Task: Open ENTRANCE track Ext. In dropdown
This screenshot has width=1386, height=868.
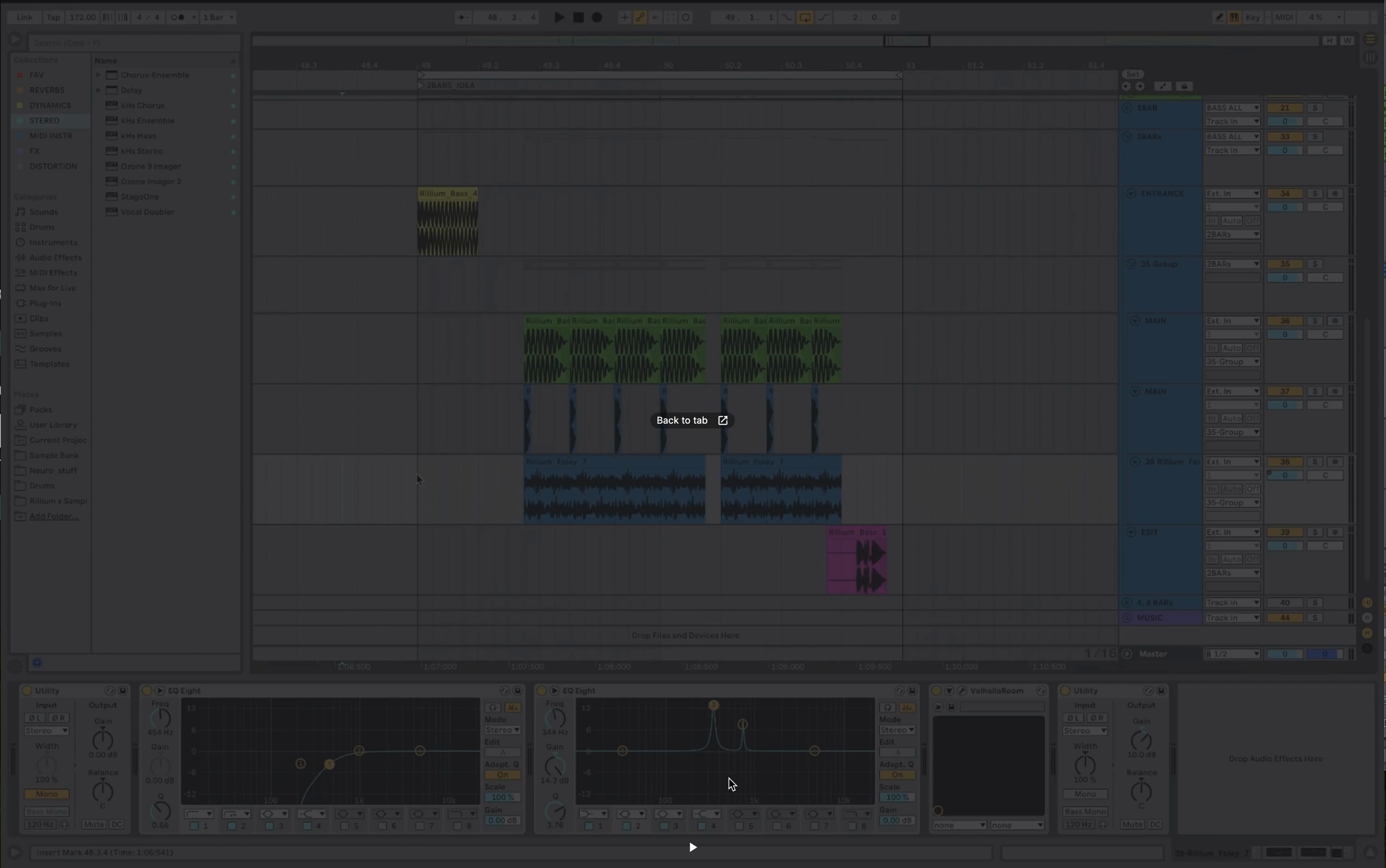Action: click(x=1232, y=193)
